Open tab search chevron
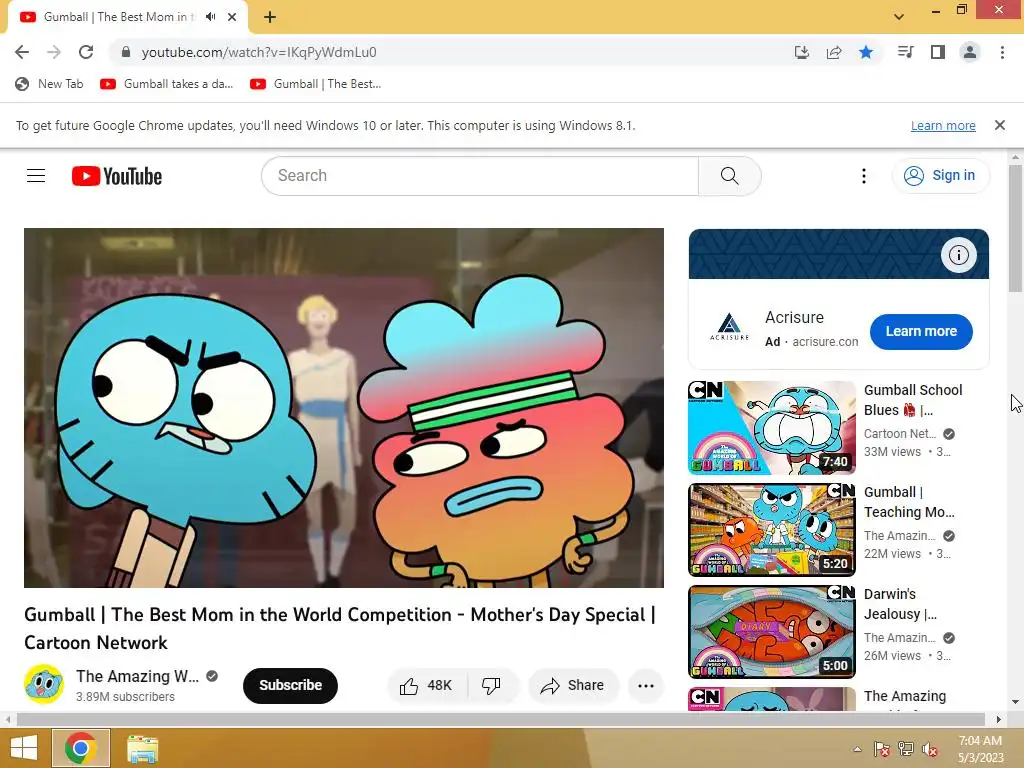The width and height of the screenshot is (1024, 768). coord(899,17)
